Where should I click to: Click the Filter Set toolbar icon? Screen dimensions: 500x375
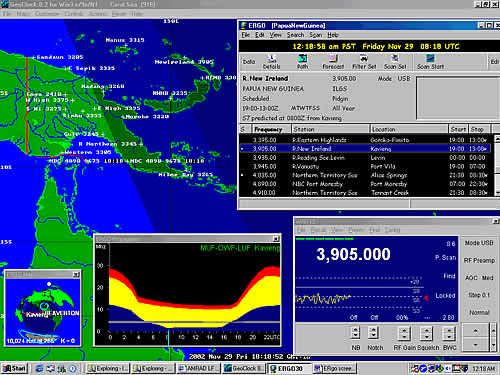point(364,62)
